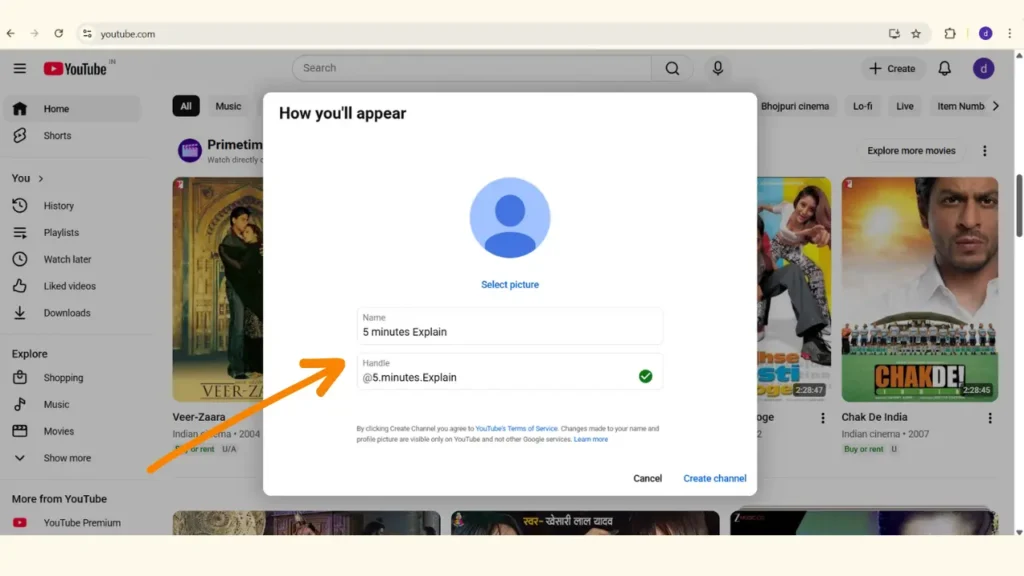1024x576 pixels.
Task: Select the Music filter chip
Action: [x=228, y=106]
